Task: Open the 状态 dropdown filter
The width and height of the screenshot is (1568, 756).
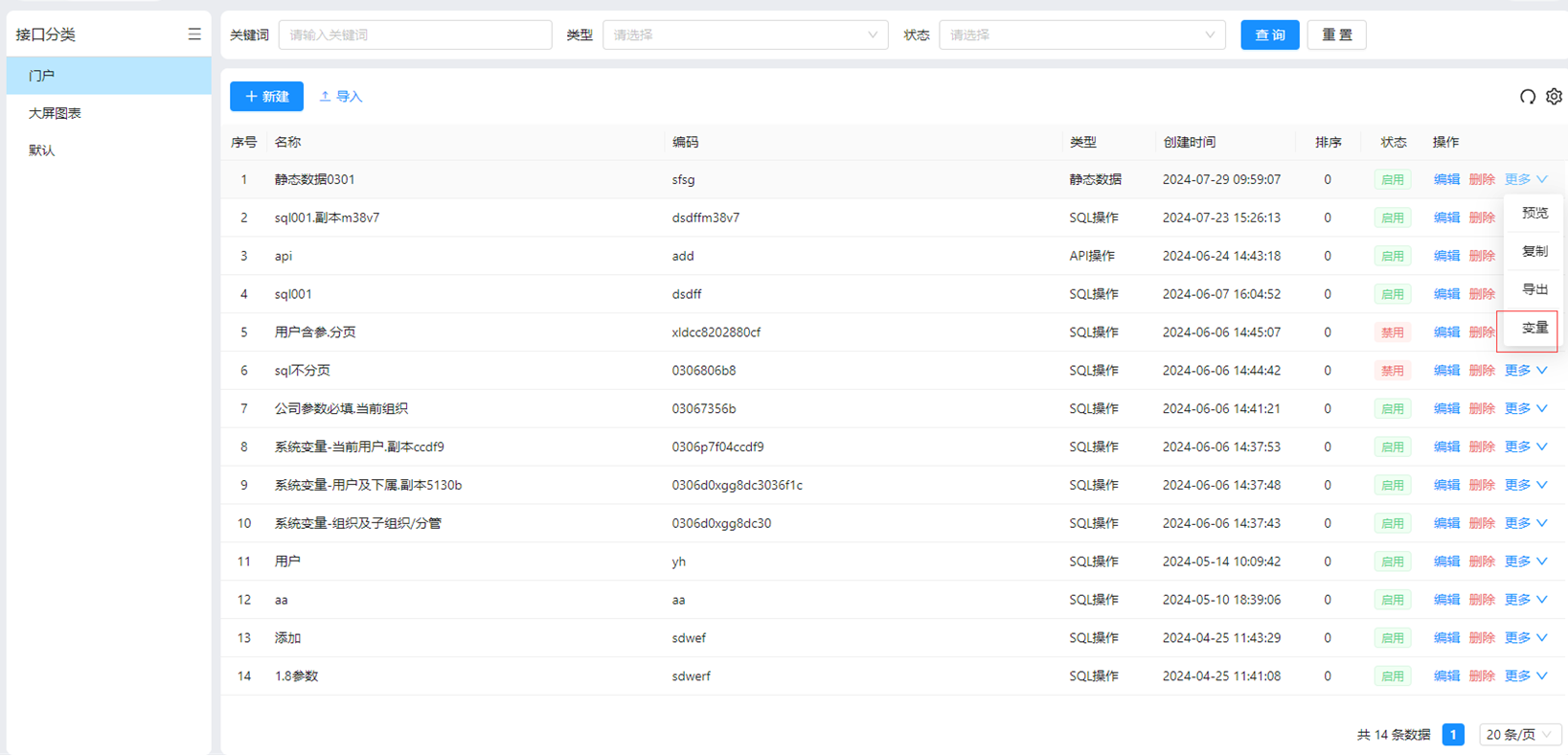Action: [x=1081, y=35]
